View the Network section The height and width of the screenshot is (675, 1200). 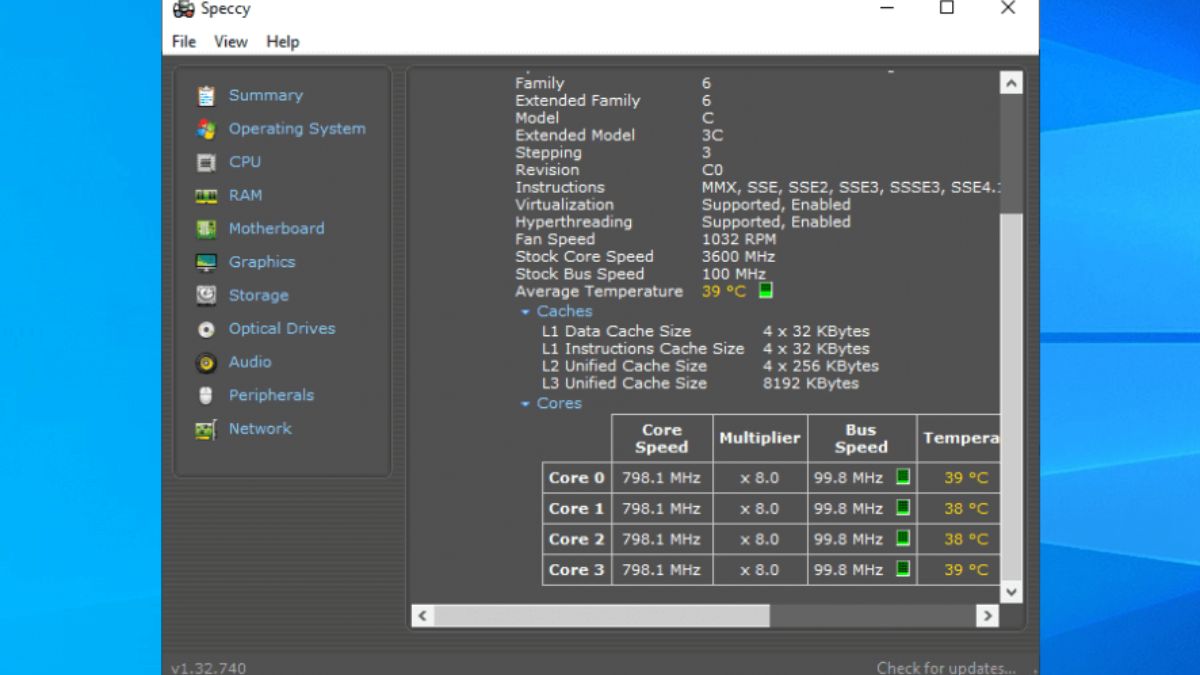pyautogui.click(x=260, y=428)
